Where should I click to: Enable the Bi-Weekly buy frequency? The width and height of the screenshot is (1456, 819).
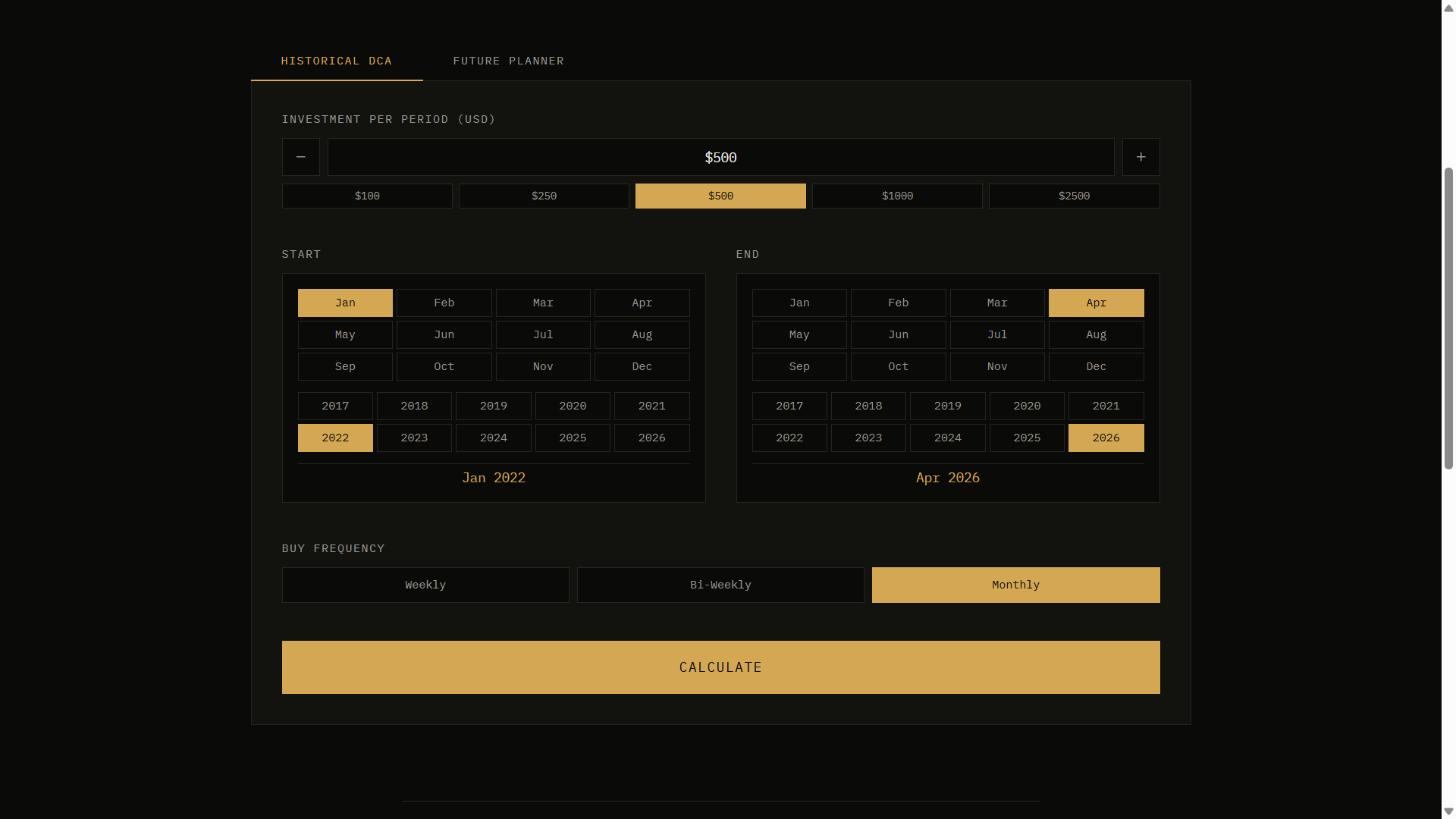coord(720,585)
